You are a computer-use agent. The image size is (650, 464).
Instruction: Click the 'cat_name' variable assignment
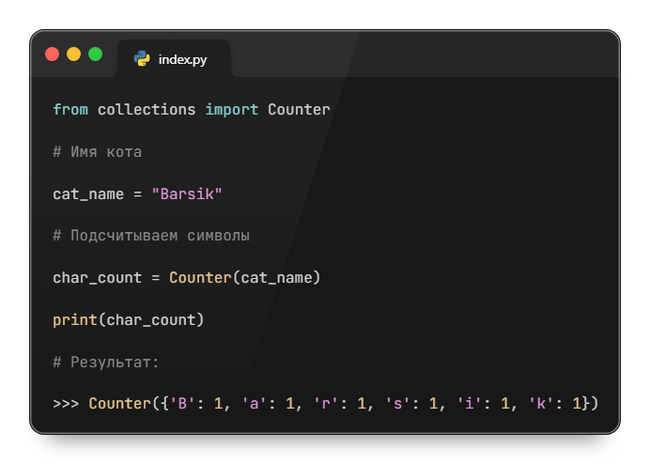pos(88,193)
